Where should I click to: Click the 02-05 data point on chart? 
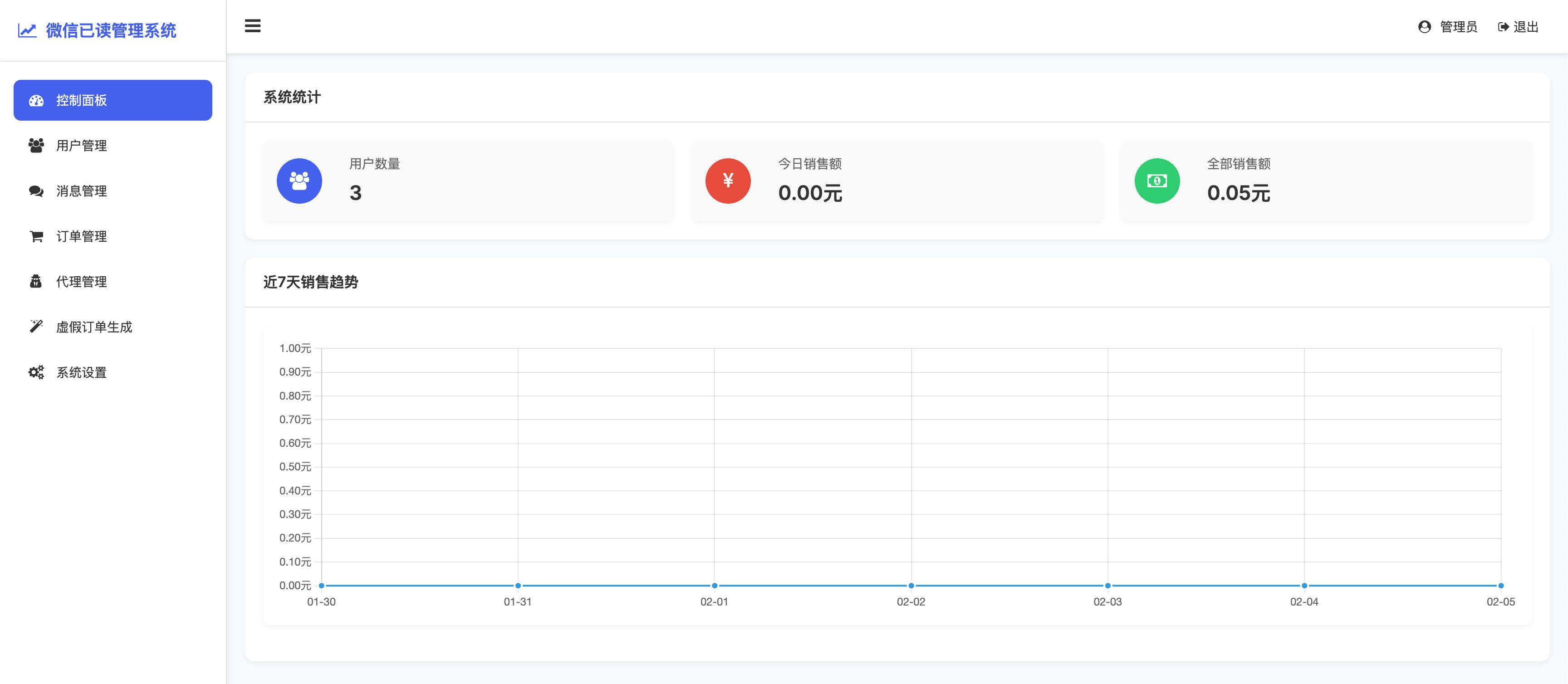pyautogui.click(x=1500, y=586)
